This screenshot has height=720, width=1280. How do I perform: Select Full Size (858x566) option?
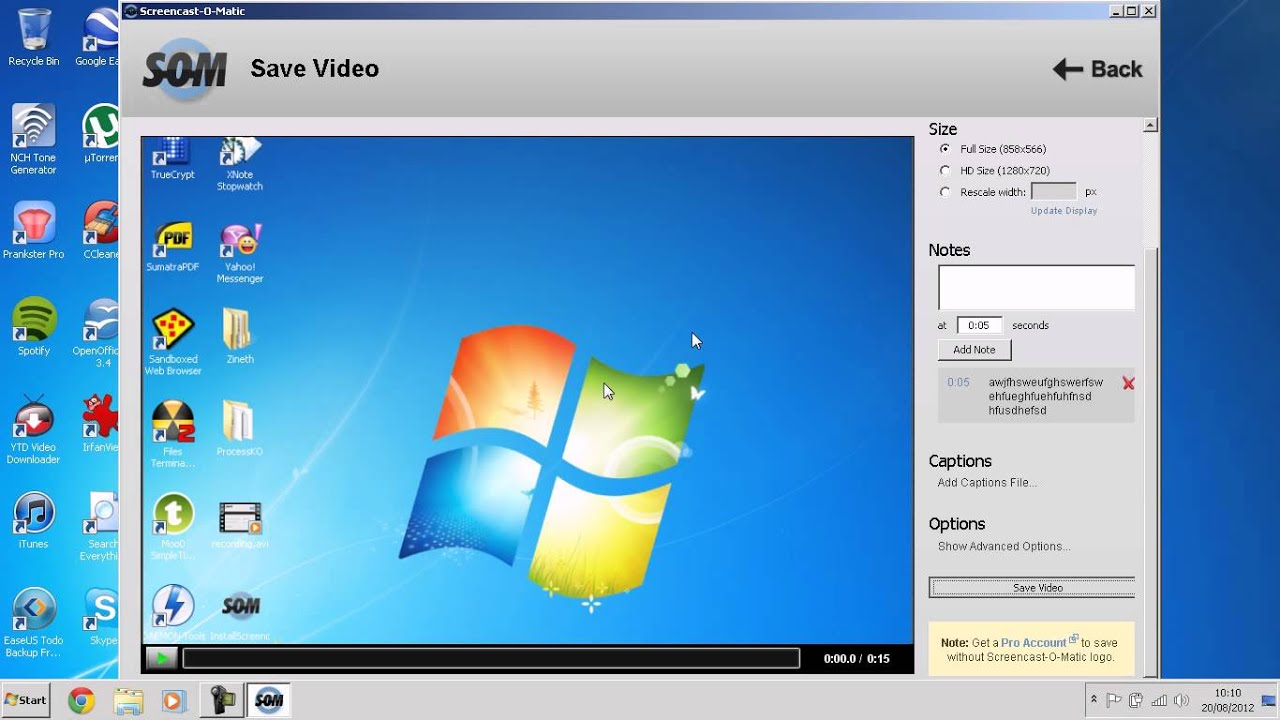[945, 149]
